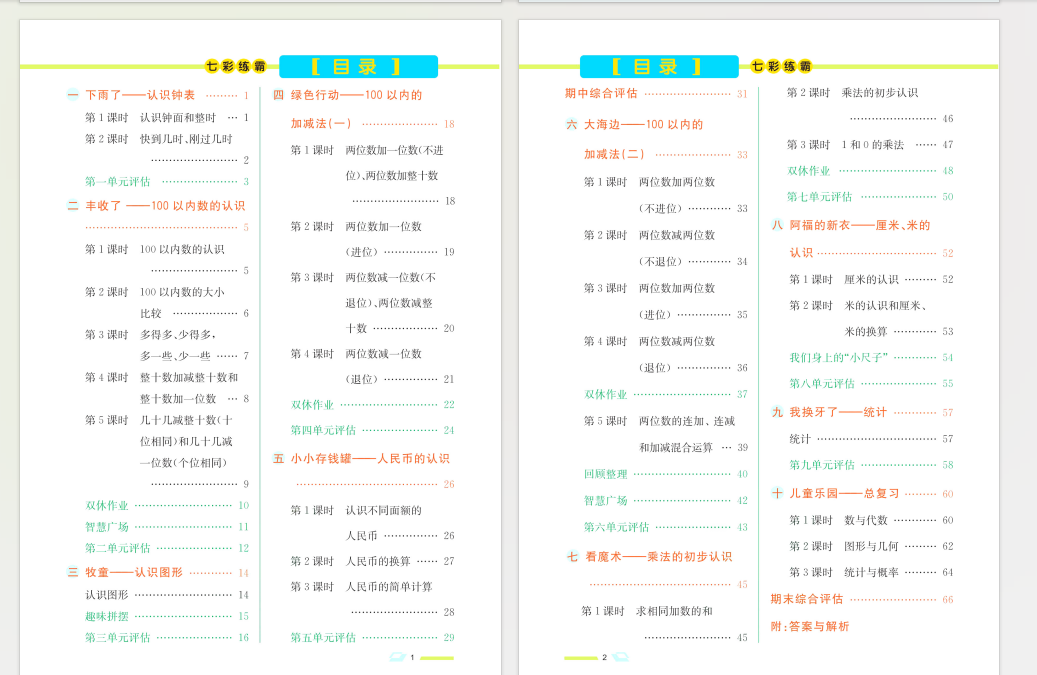Click chapter heading '小小存钱罐——人民币的认识'

370,458
